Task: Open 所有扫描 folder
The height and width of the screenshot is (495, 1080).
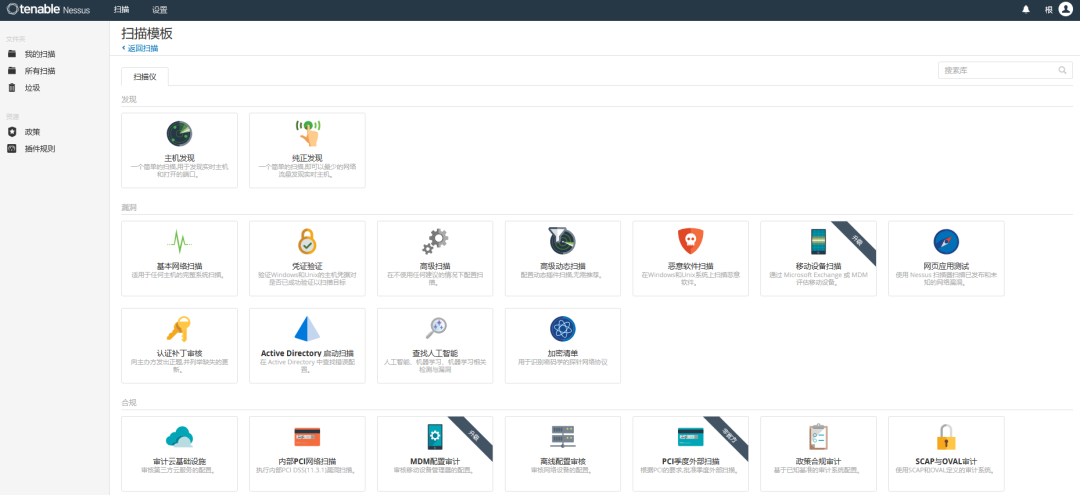Action: pyautogui.click(x=40, y=71)
